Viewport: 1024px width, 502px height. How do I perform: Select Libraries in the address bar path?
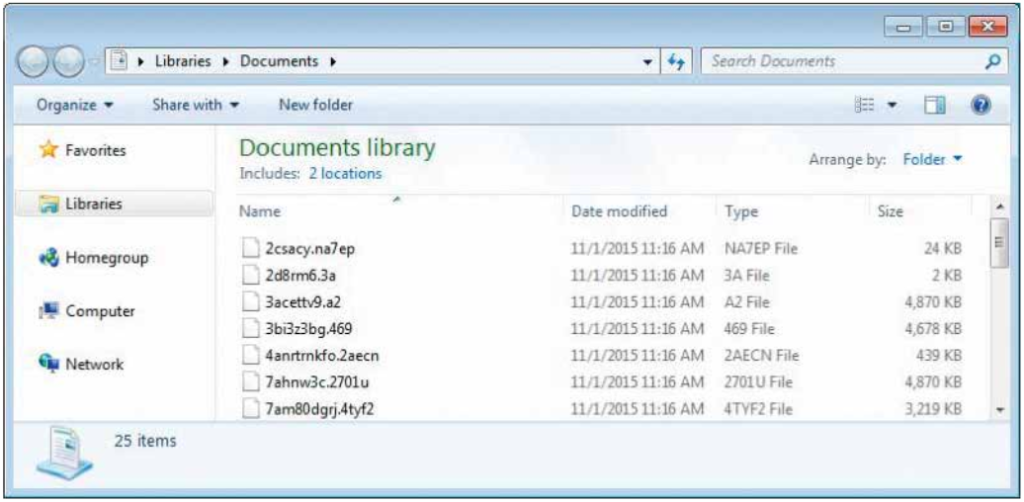coord(183,61)
